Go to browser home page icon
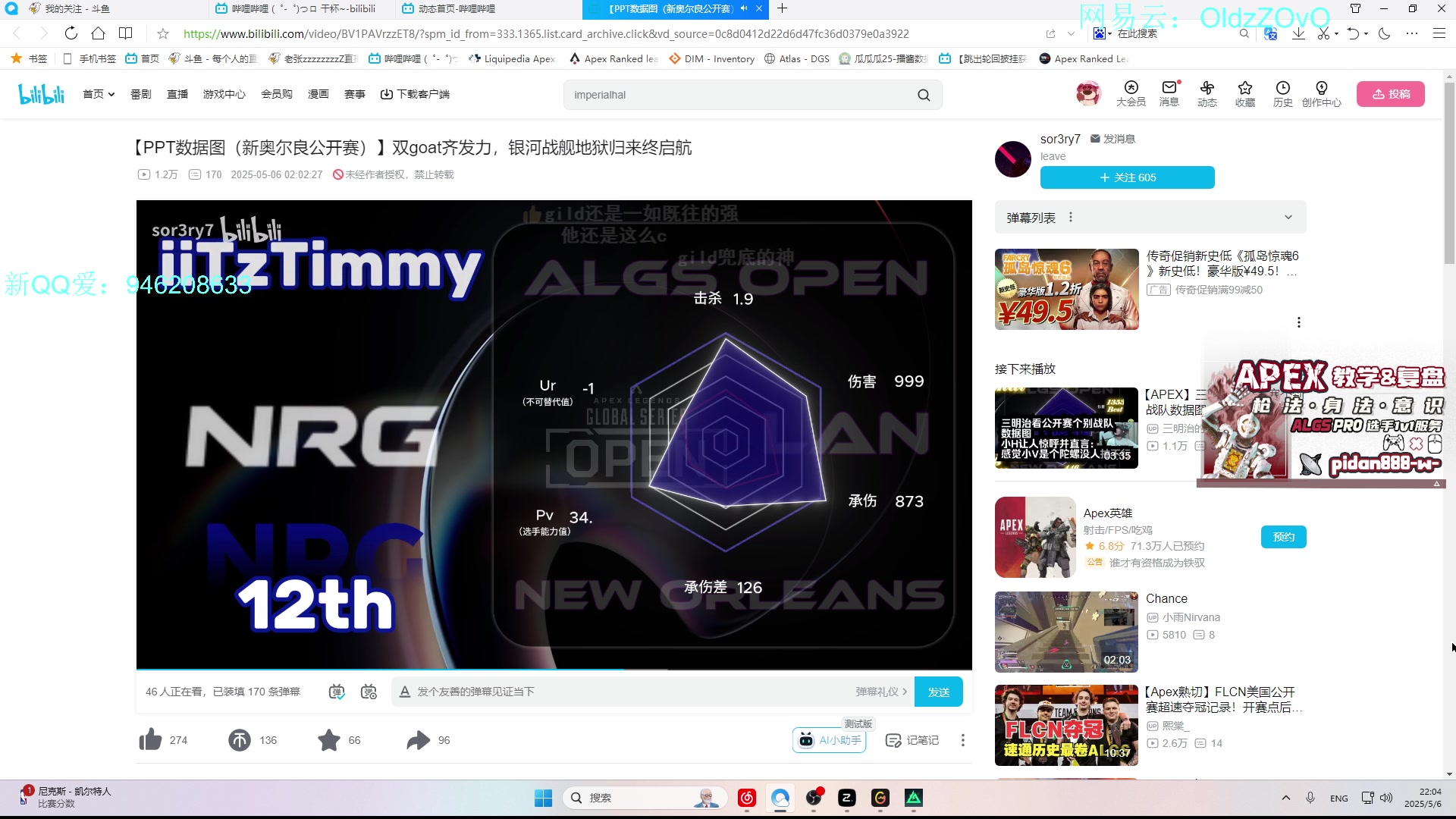This screenshot has height=819, width=1456. pyautogui.click(x=98, y=33)
